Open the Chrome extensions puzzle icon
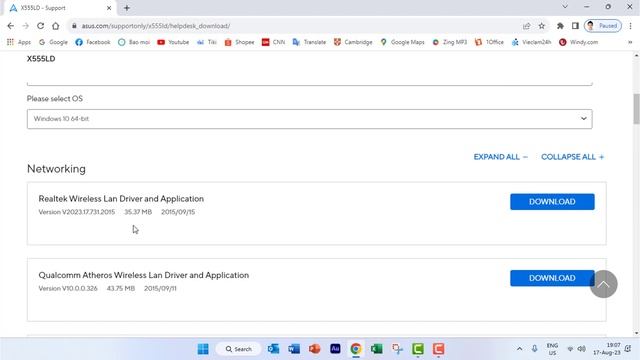This screenshot has height=360, width=640. [560, 26]
